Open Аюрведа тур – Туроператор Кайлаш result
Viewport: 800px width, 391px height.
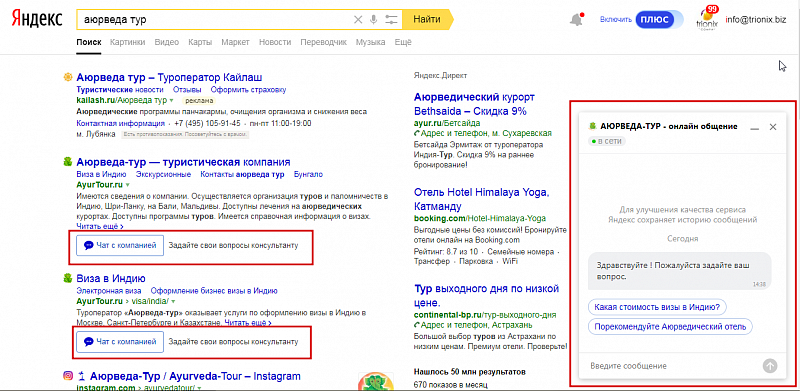(x=169, y=78)
